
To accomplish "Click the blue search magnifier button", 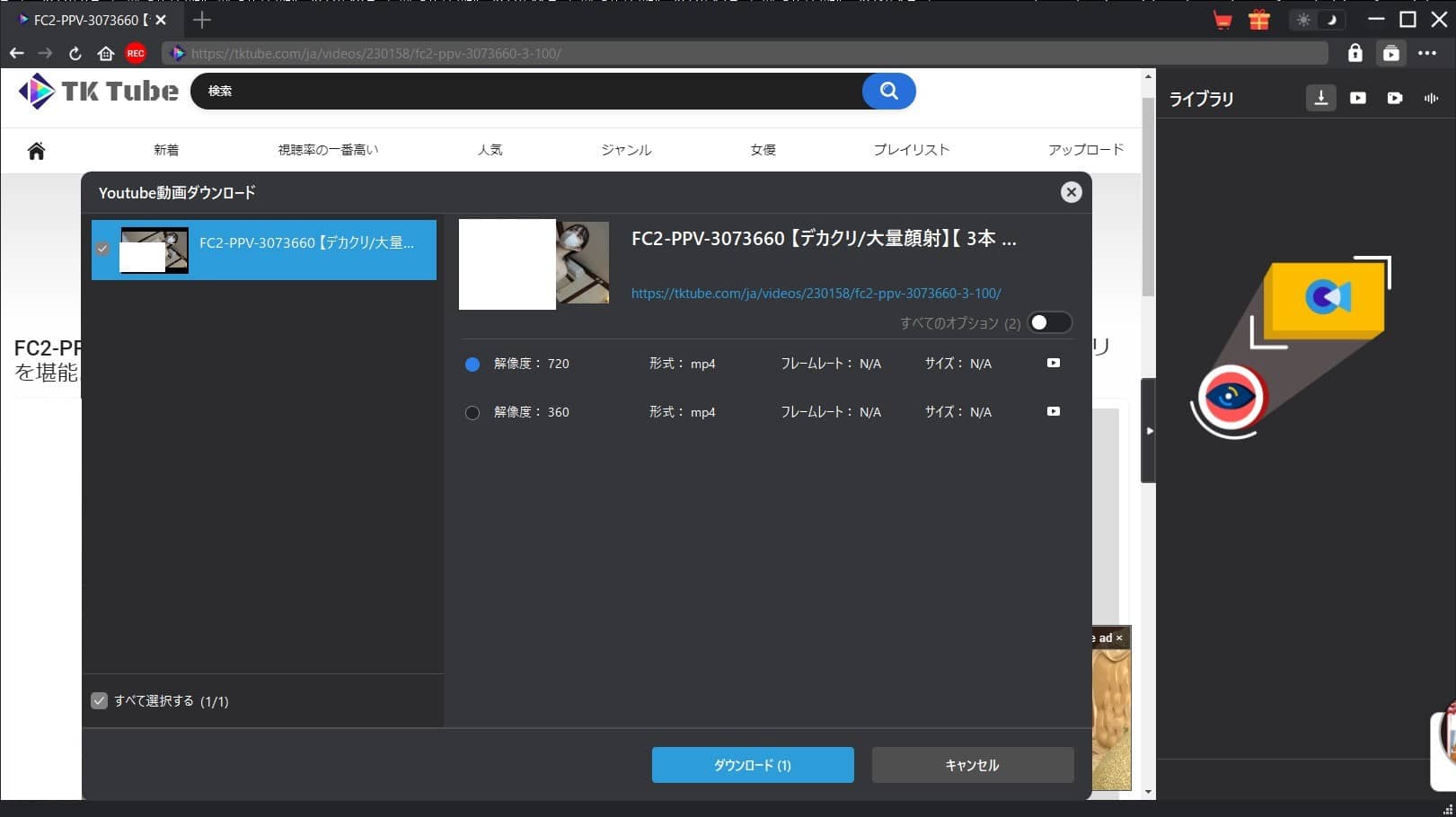I will (888, 91).
